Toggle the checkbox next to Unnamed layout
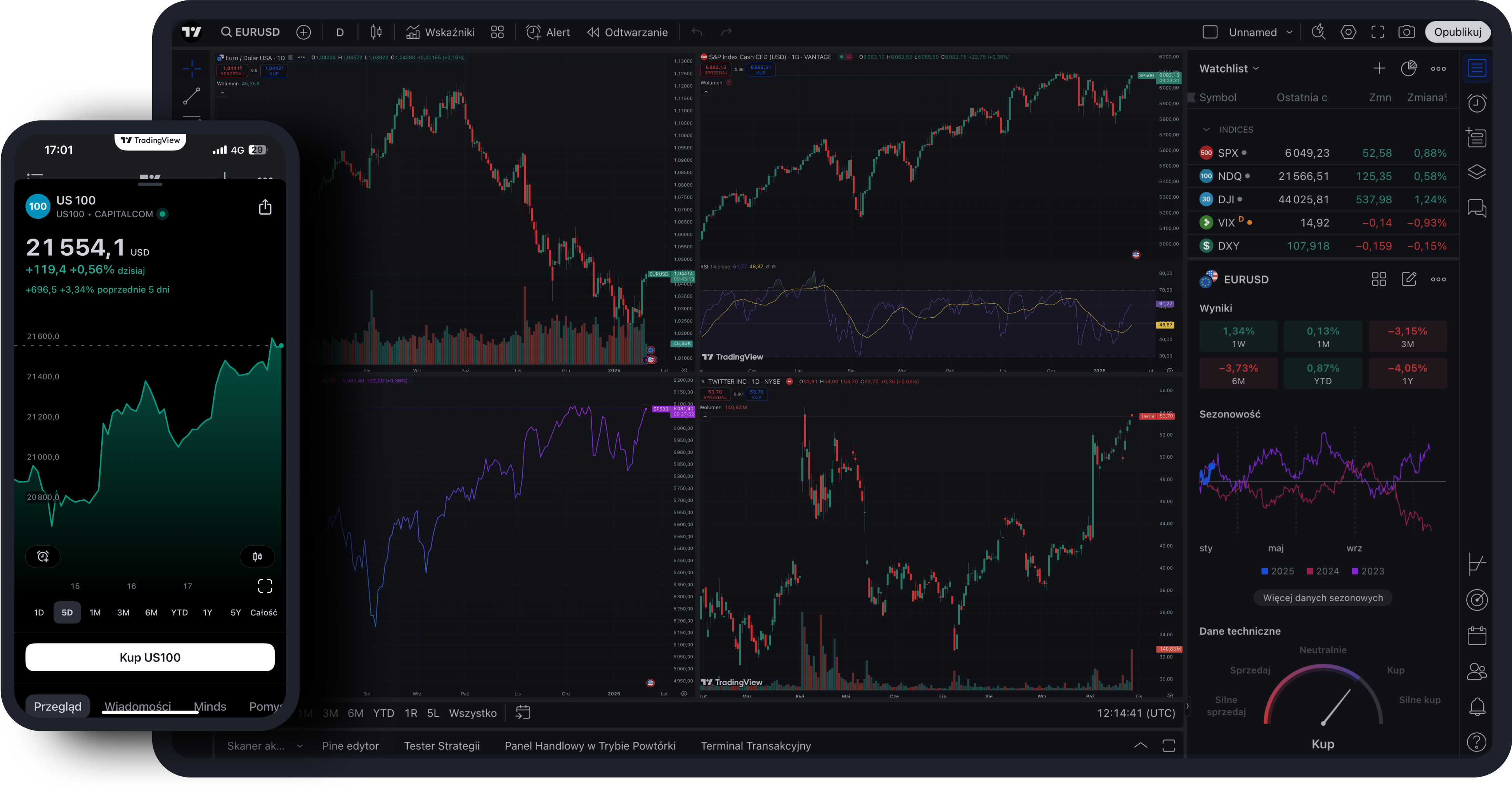The image size is (1512, 793). click(1210, 32)
